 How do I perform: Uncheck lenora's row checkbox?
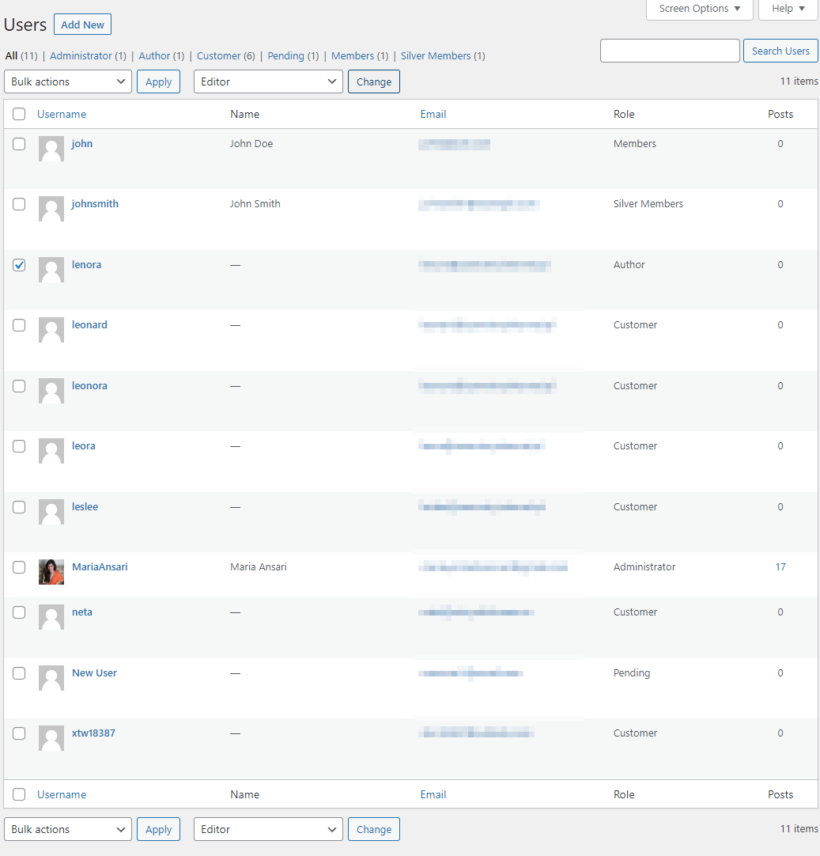pyautogui.click(x=18, y=265)
